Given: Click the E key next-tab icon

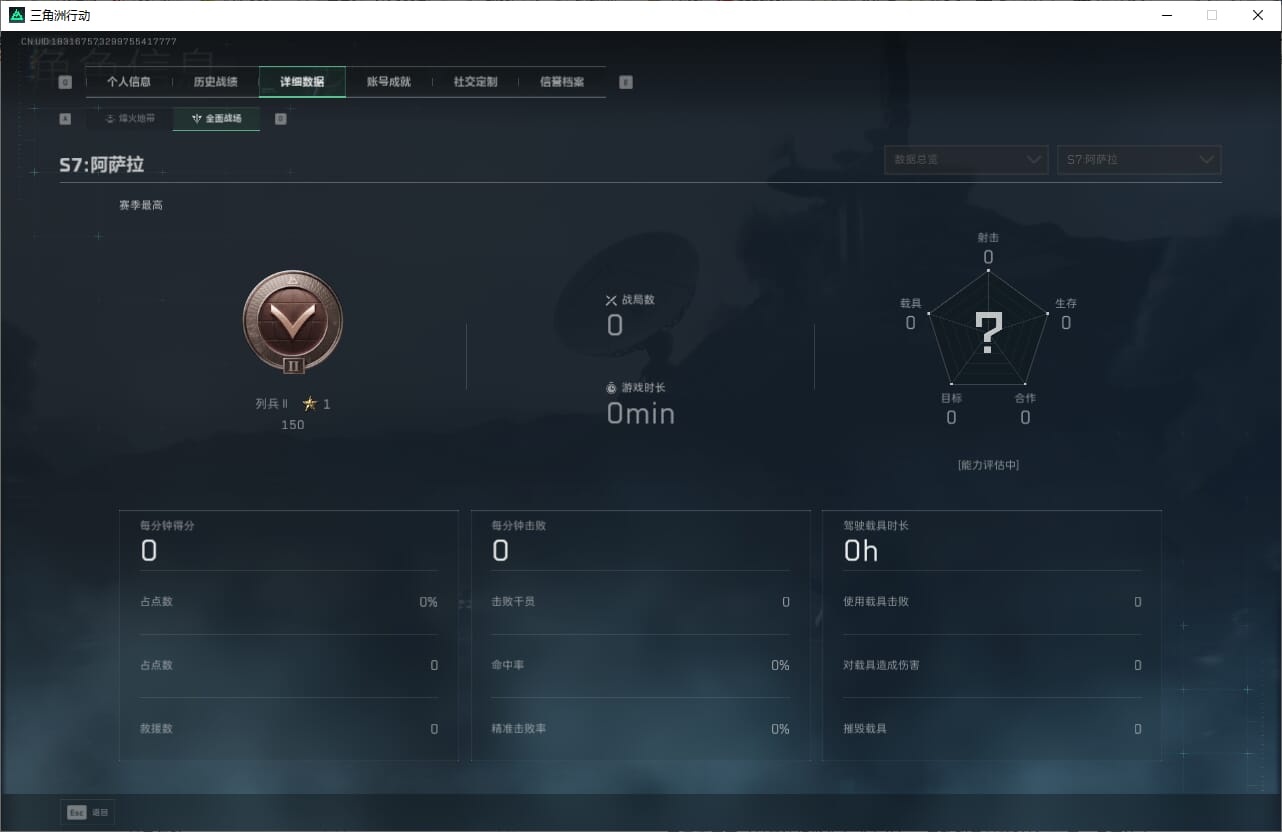Looking at the screenshot, I should click(x=626, y=83).
